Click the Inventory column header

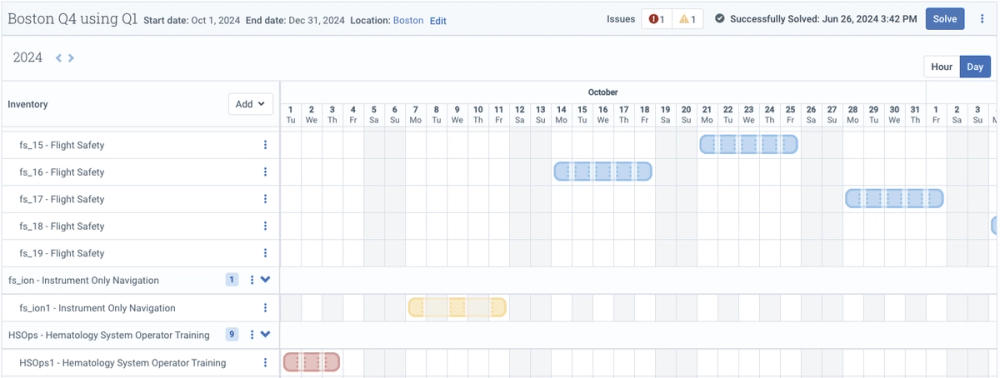pos(27,104)
